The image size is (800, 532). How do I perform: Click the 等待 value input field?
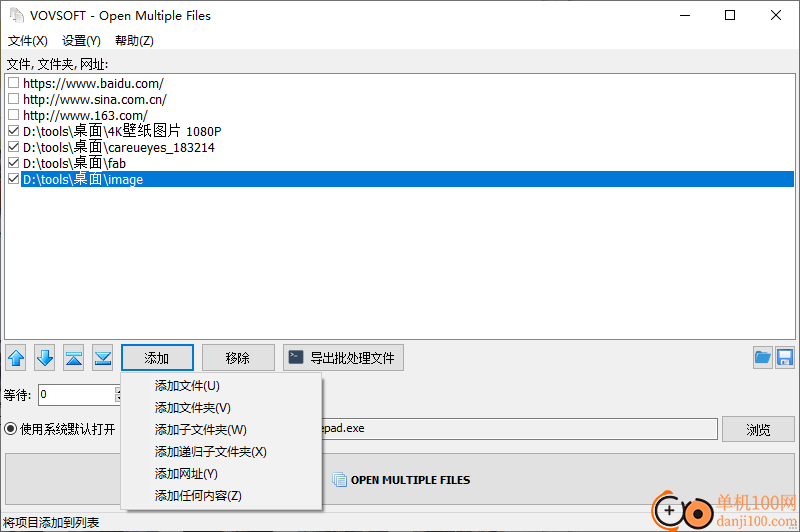point(78,394)
